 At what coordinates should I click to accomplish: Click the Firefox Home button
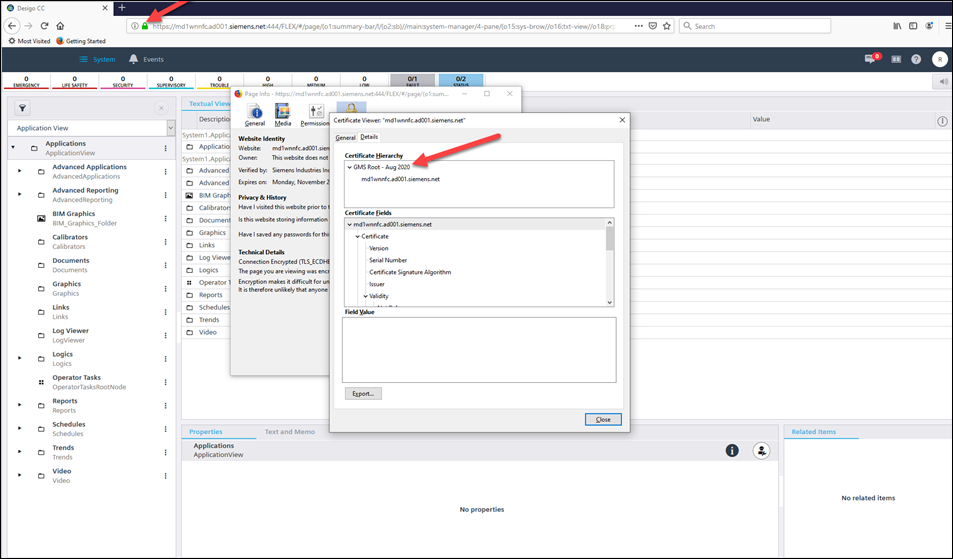click(x=61, y=26)
